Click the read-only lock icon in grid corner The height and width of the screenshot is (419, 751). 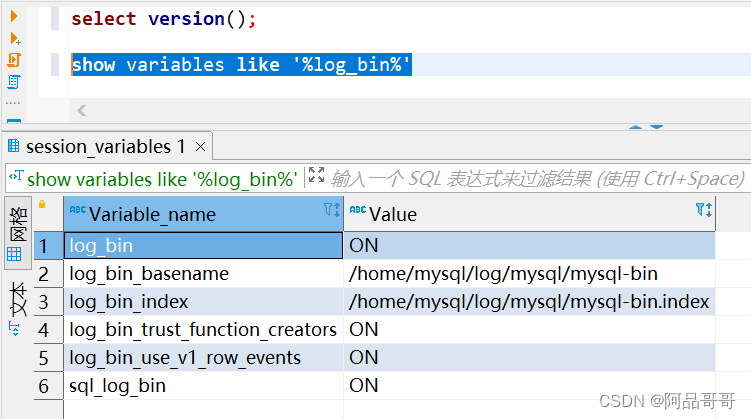42,204
